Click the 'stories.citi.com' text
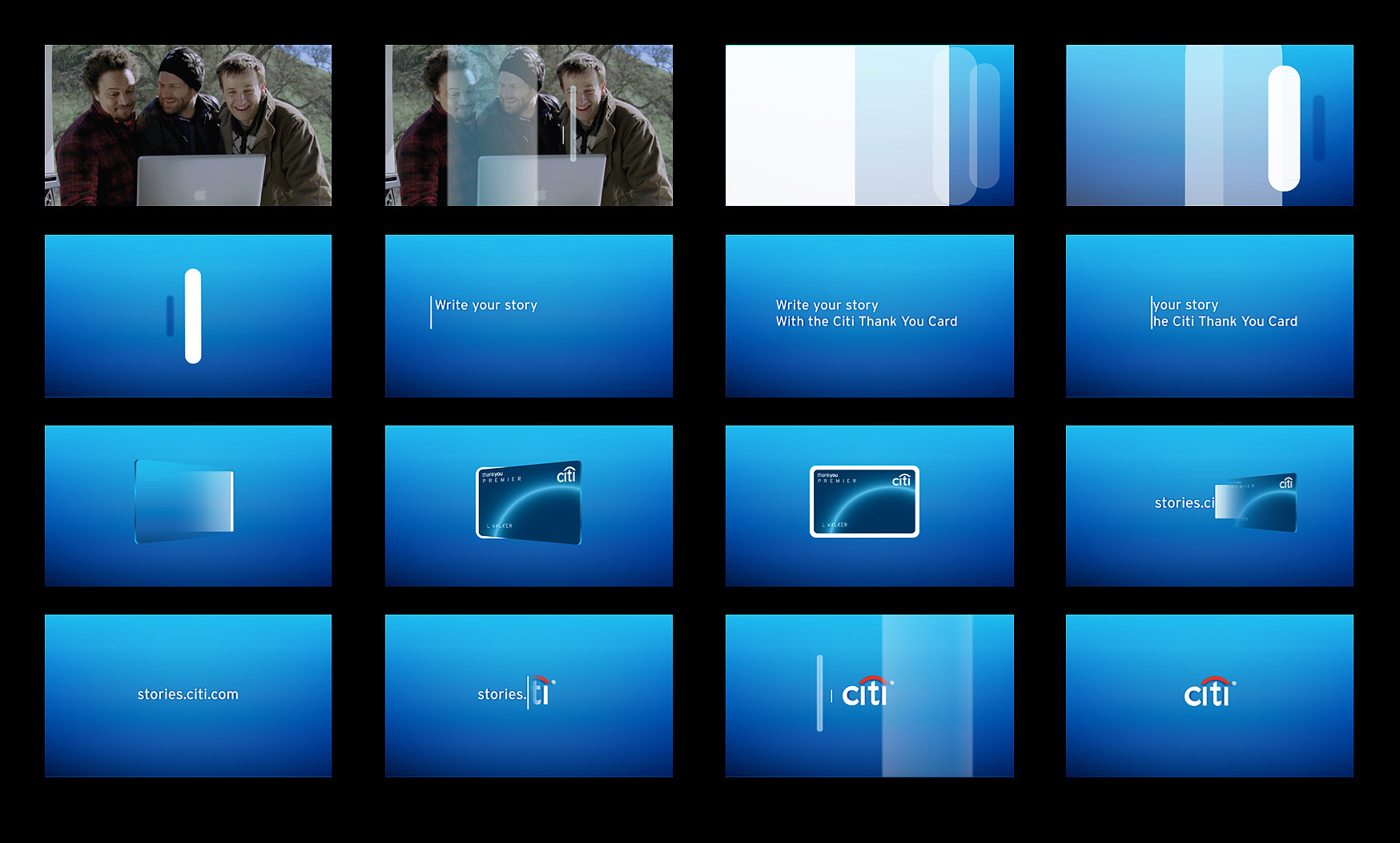The image size is (1400, 843). 188,694
